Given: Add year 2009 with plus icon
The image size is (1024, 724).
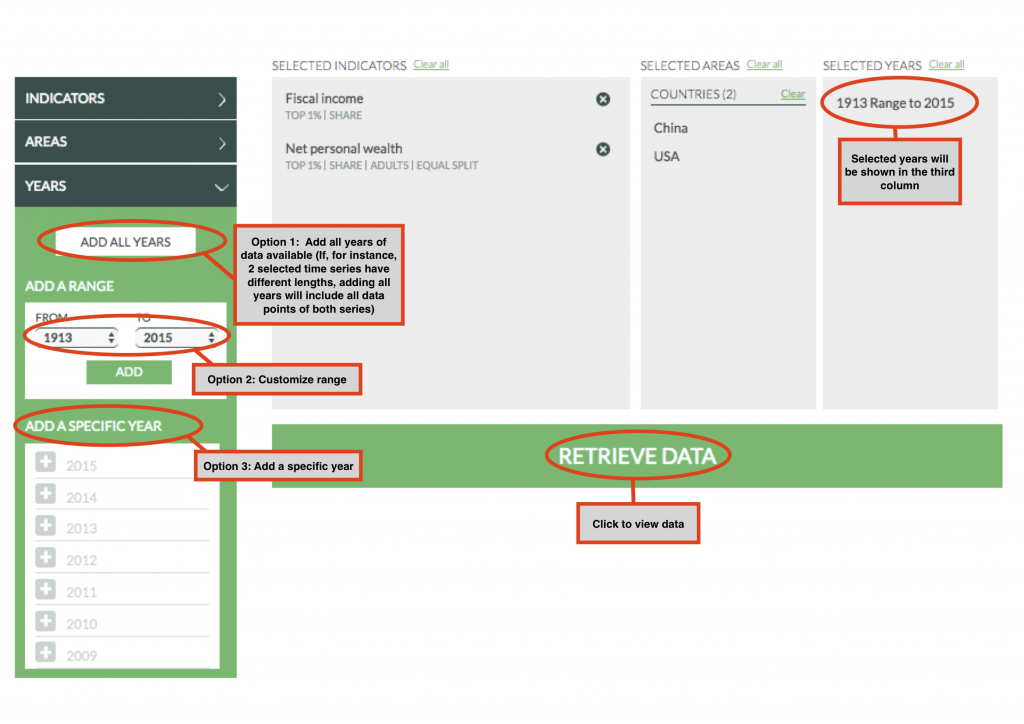Looking at the screenshot, I should (46, 653).
